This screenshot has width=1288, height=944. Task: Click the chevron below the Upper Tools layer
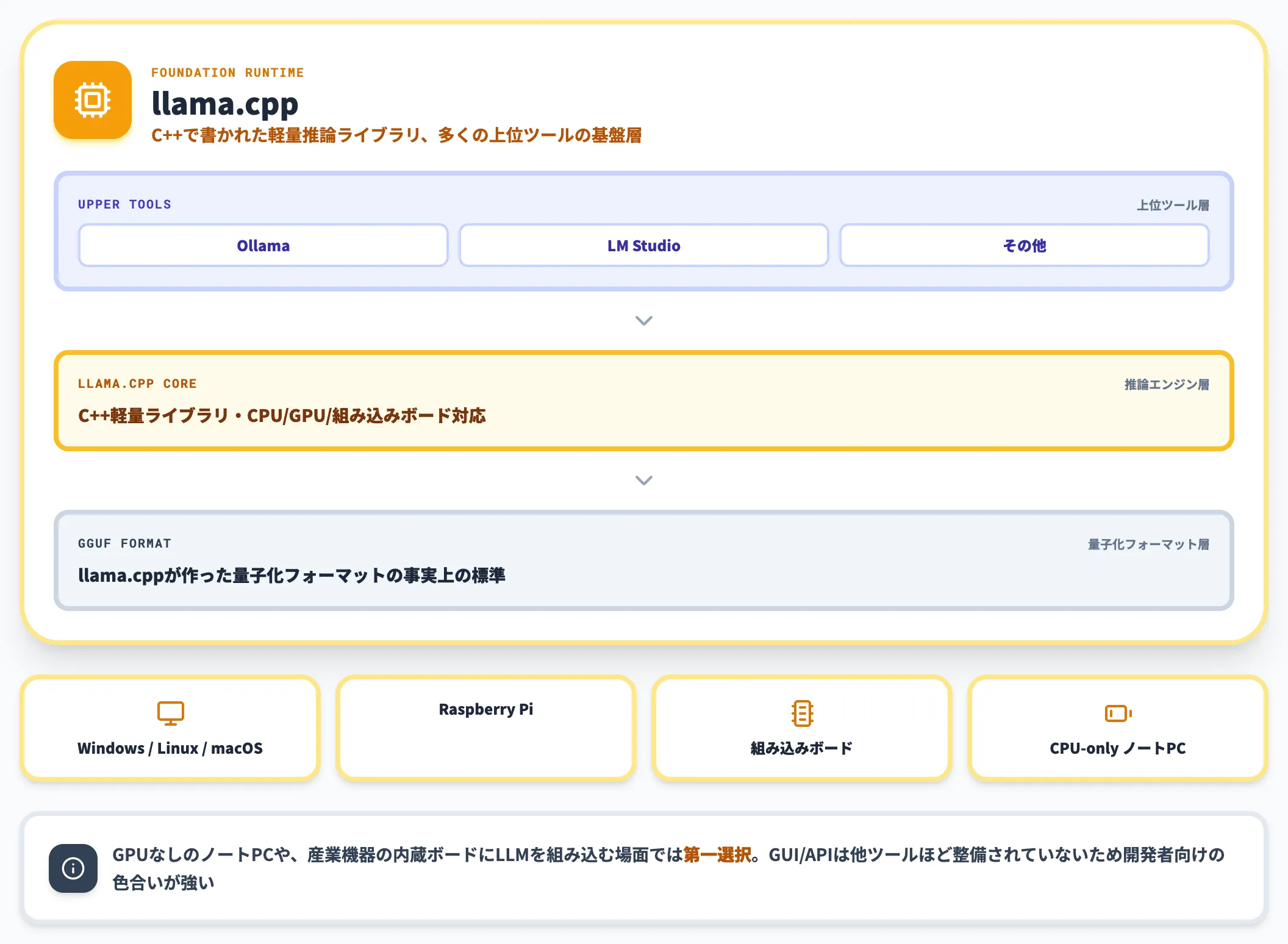(x=644, y=321)
